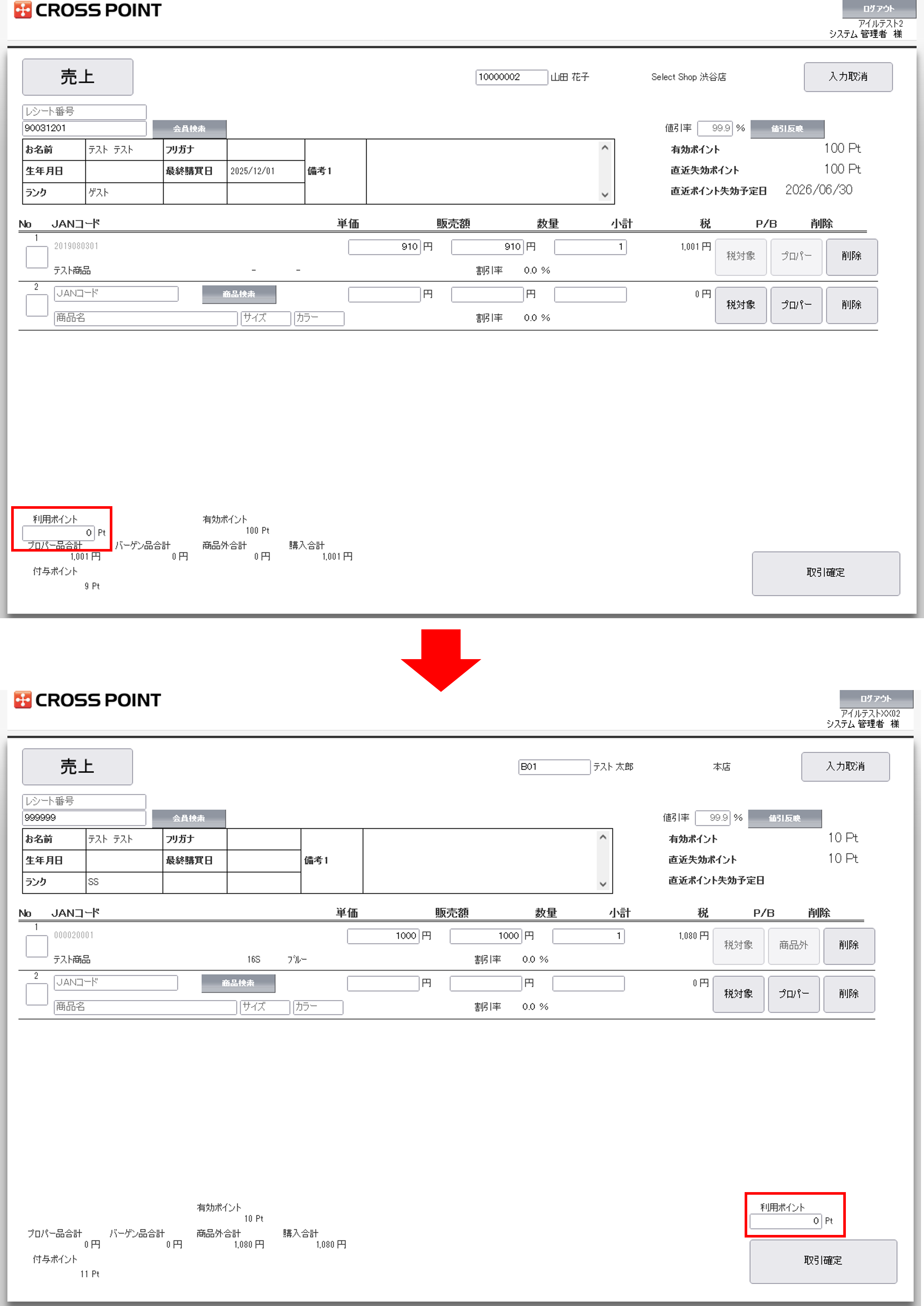Tick row 1 checkbox for item 000020001
The image size is (924, 1306).
37,946
